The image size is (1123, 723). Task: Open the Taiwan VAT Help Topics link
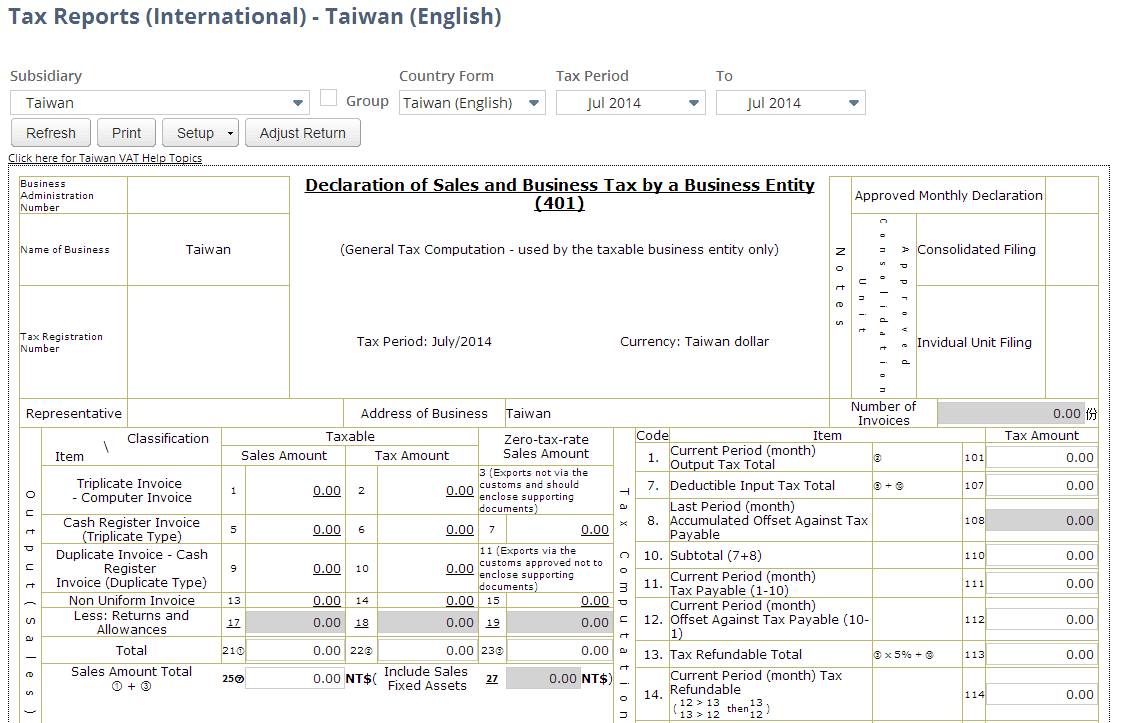pos(106,156)
